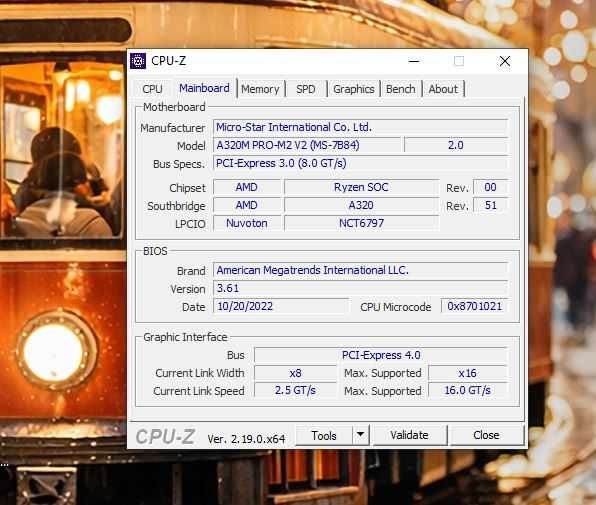Click the Graphic Interface Bus PCI-Express 4.0 value

(381, 355)
